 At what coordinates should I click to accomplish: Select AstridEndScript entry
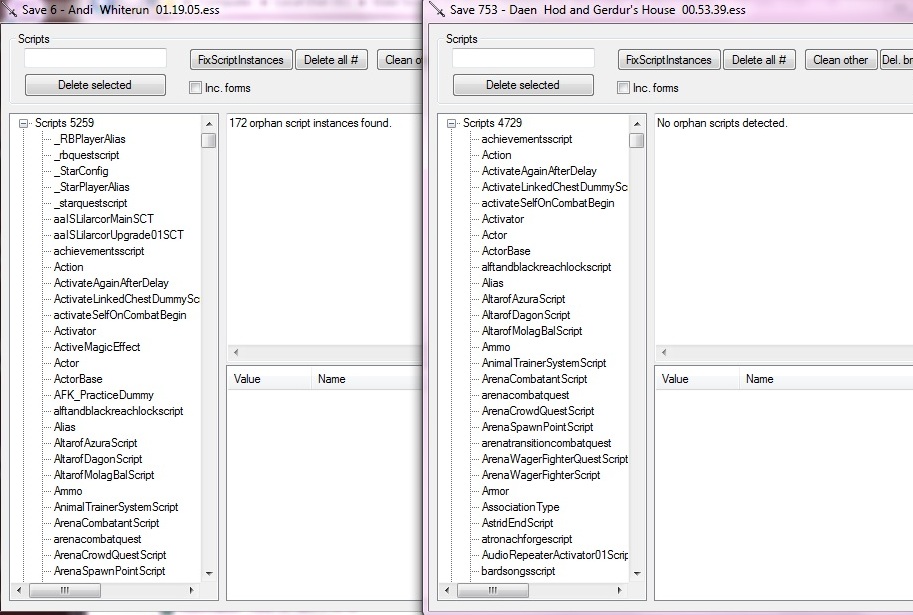pyautogui.click(x=518, y=523)
